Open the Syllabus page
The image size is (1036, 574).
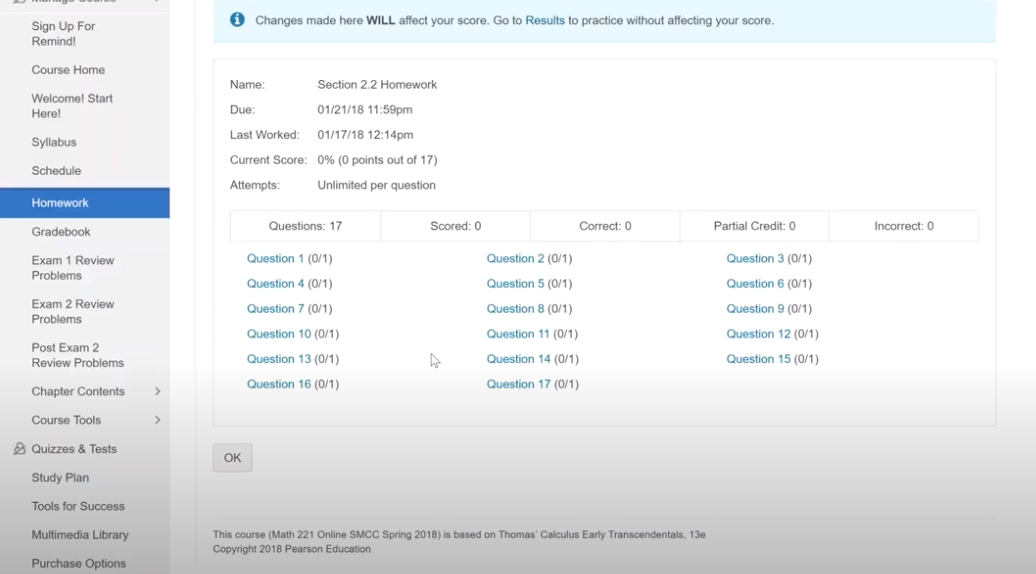(x=54, y=142)
